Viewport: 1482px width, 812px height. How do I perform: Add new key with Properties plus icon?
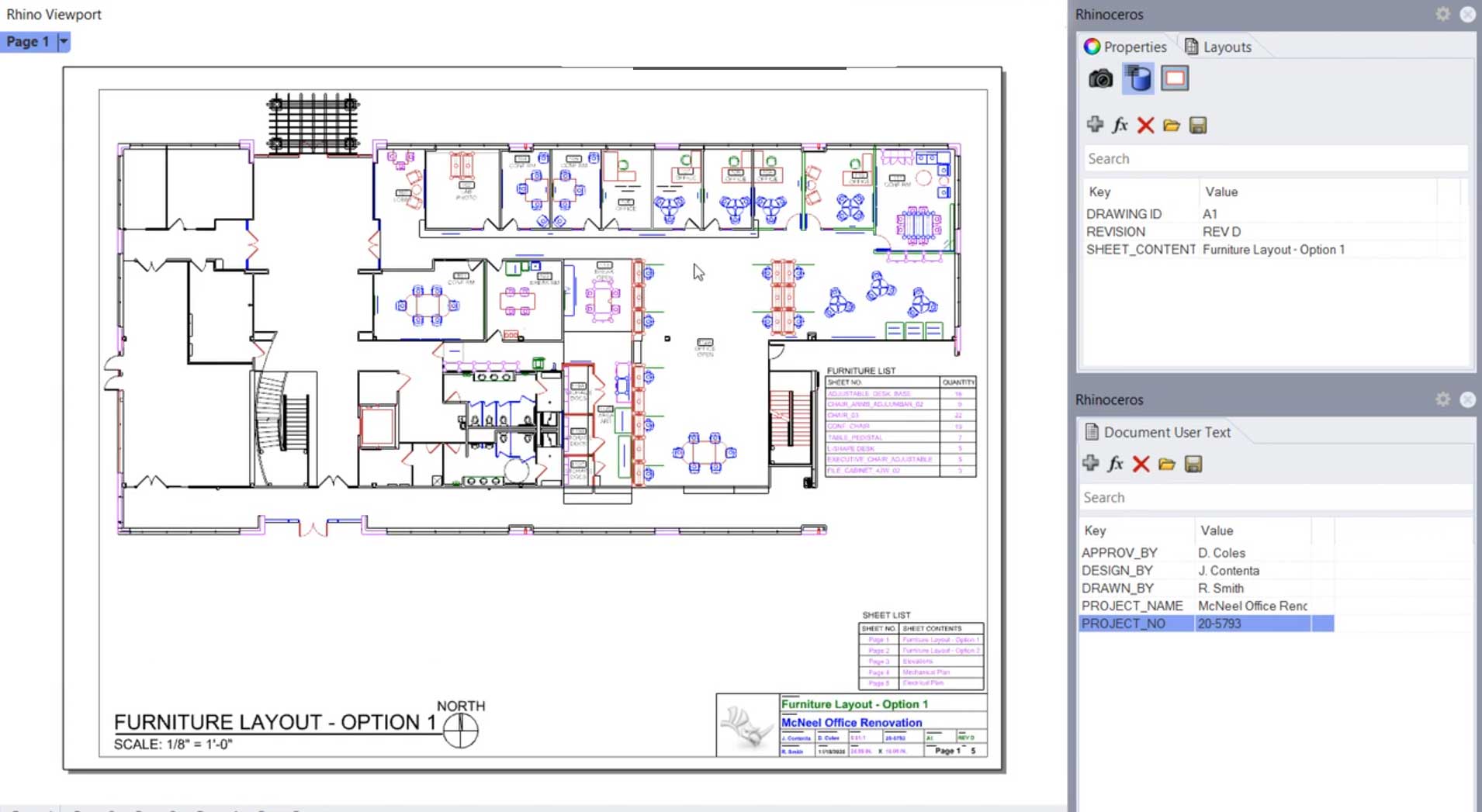coord(1095,125)
